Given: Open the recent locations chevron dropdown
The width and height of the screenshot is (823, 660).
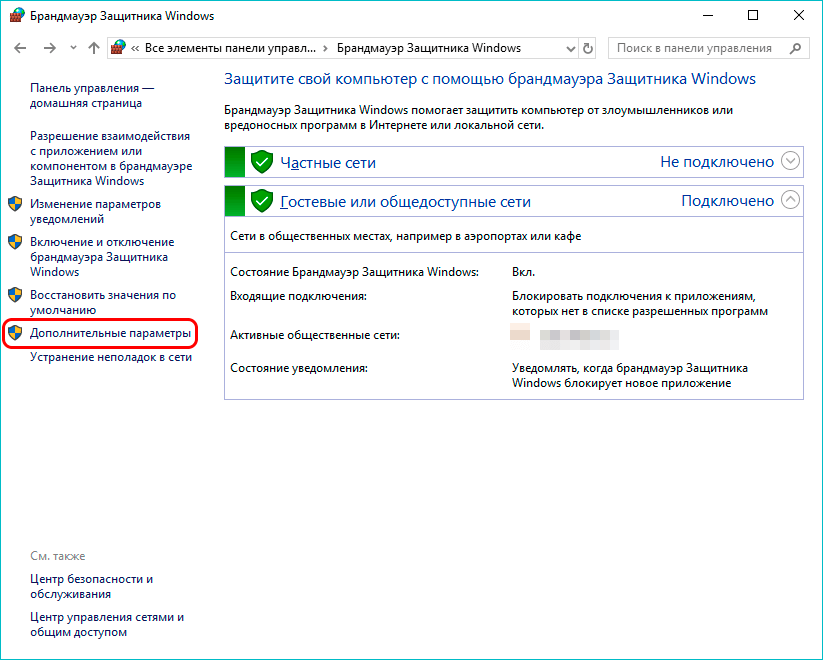Looking at the screenshot, I should coord(73,48).
